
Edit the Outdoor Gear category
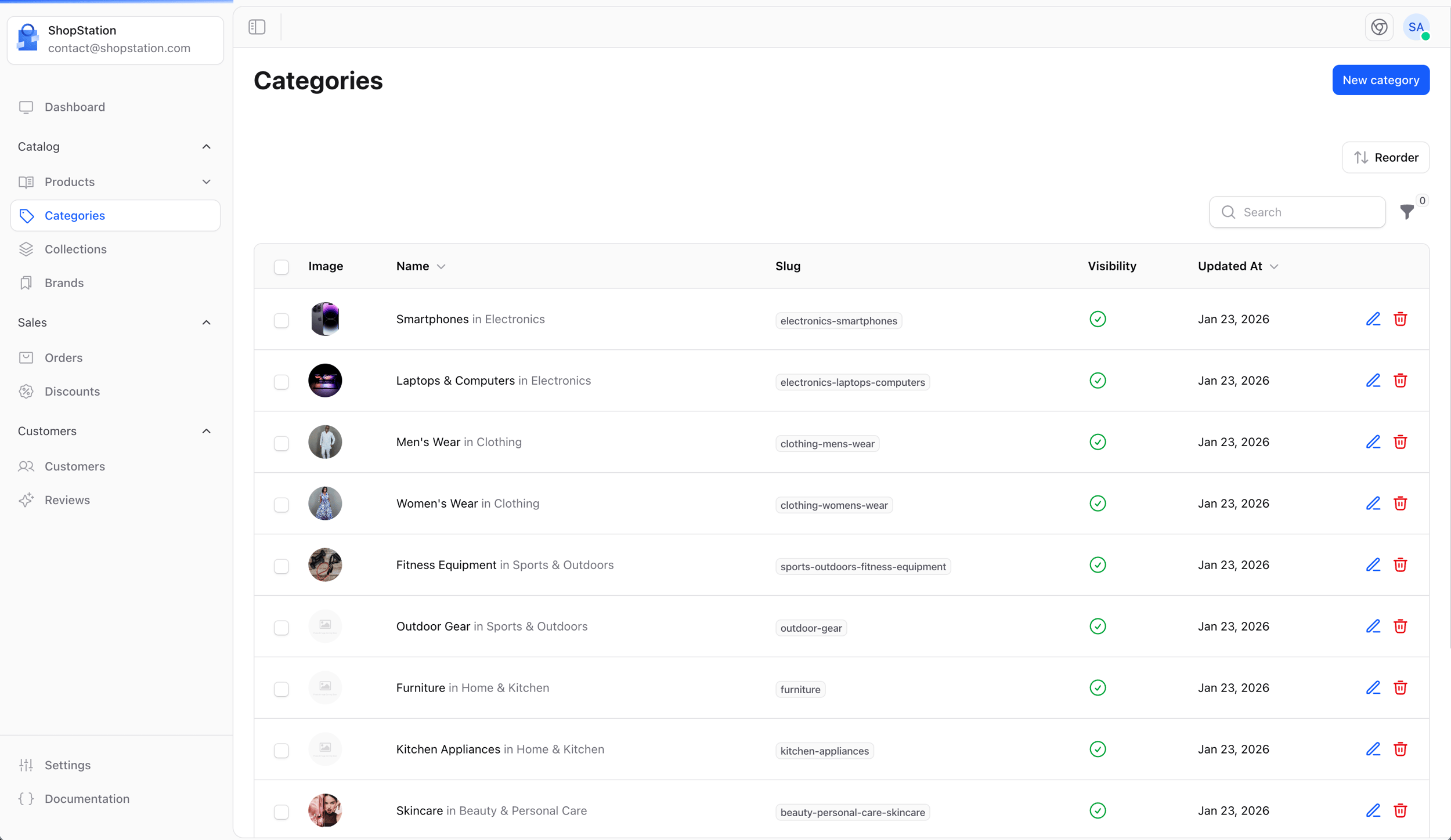point(1373,627)
